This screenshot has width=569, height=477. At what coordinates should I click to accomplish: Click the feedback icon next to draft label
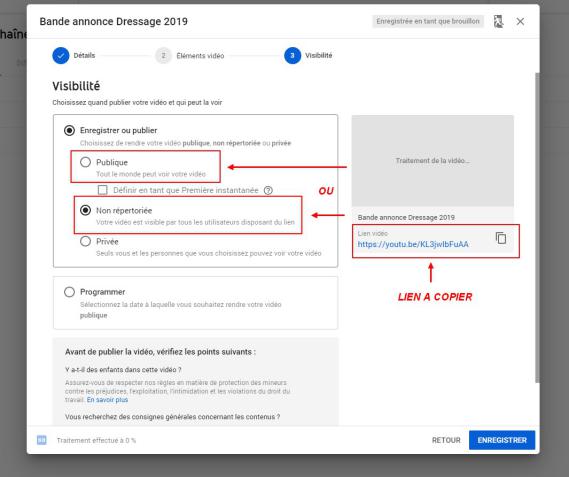click(499, 21)
